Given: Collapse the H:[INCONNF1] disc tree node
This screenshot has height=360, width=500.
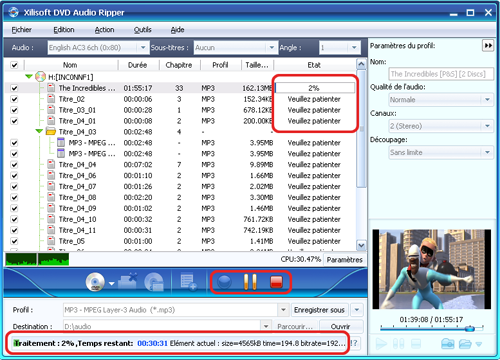Looking at the screenshot, I should pos(29,77).
